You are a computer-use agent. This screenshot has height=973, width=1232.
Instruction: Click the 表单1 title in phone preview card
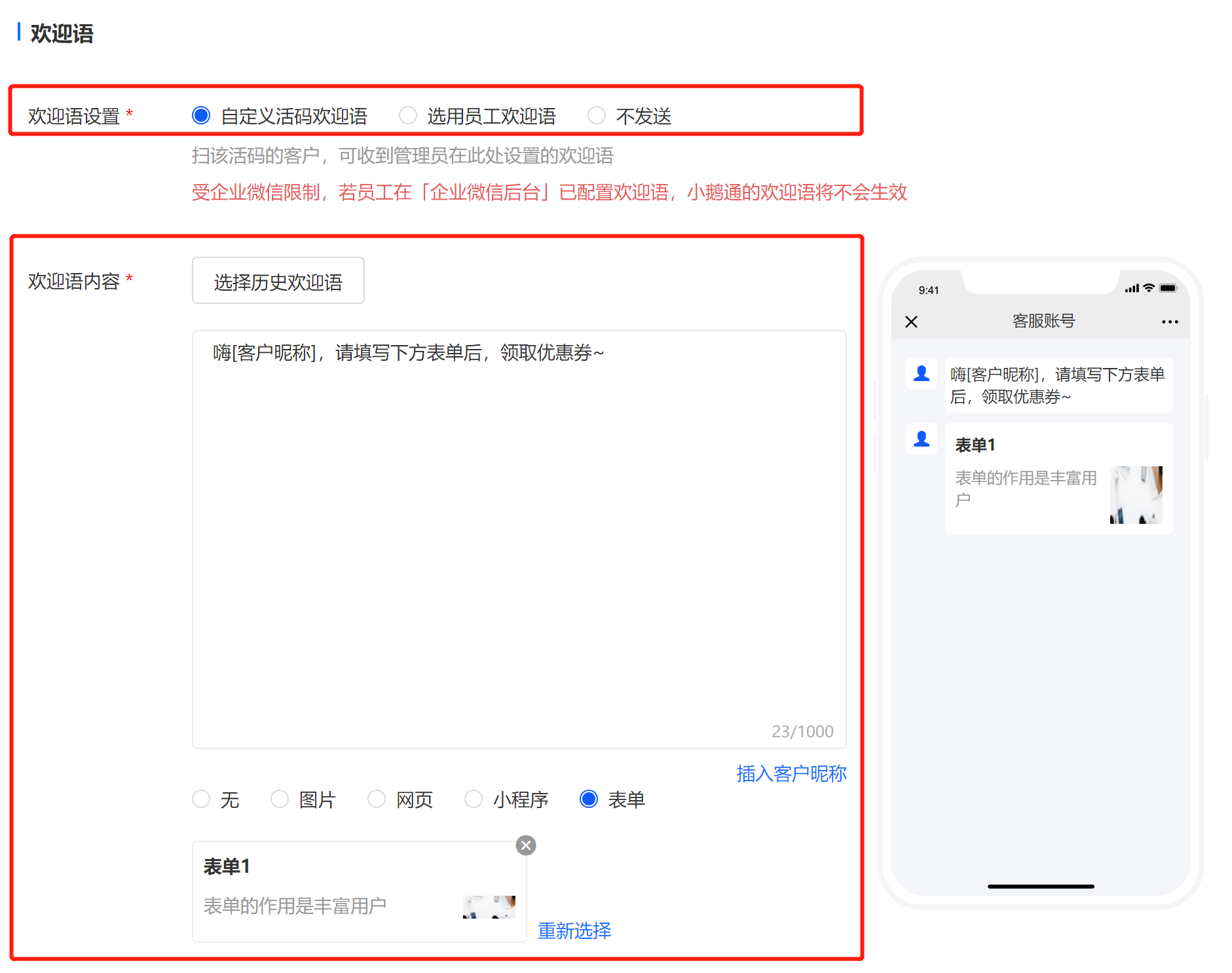pyautogui.click(x=975, y=445)
